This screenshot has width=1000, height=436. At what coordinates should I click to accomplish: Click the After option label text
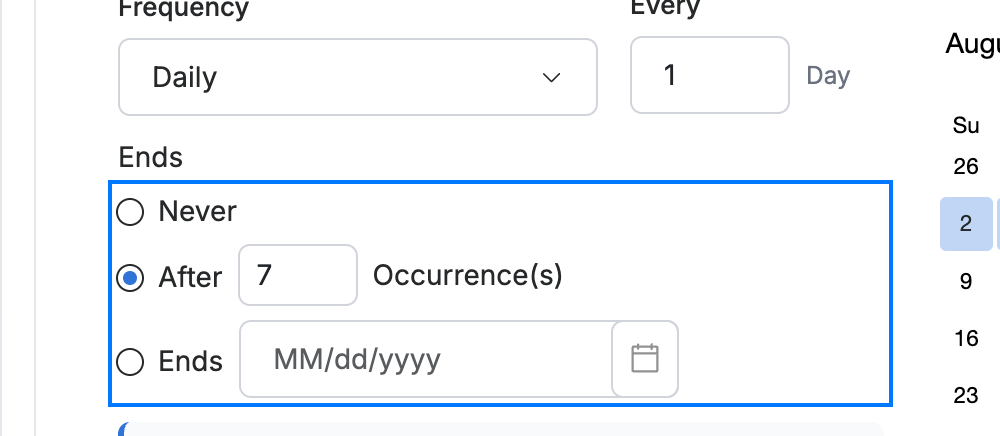190,278
